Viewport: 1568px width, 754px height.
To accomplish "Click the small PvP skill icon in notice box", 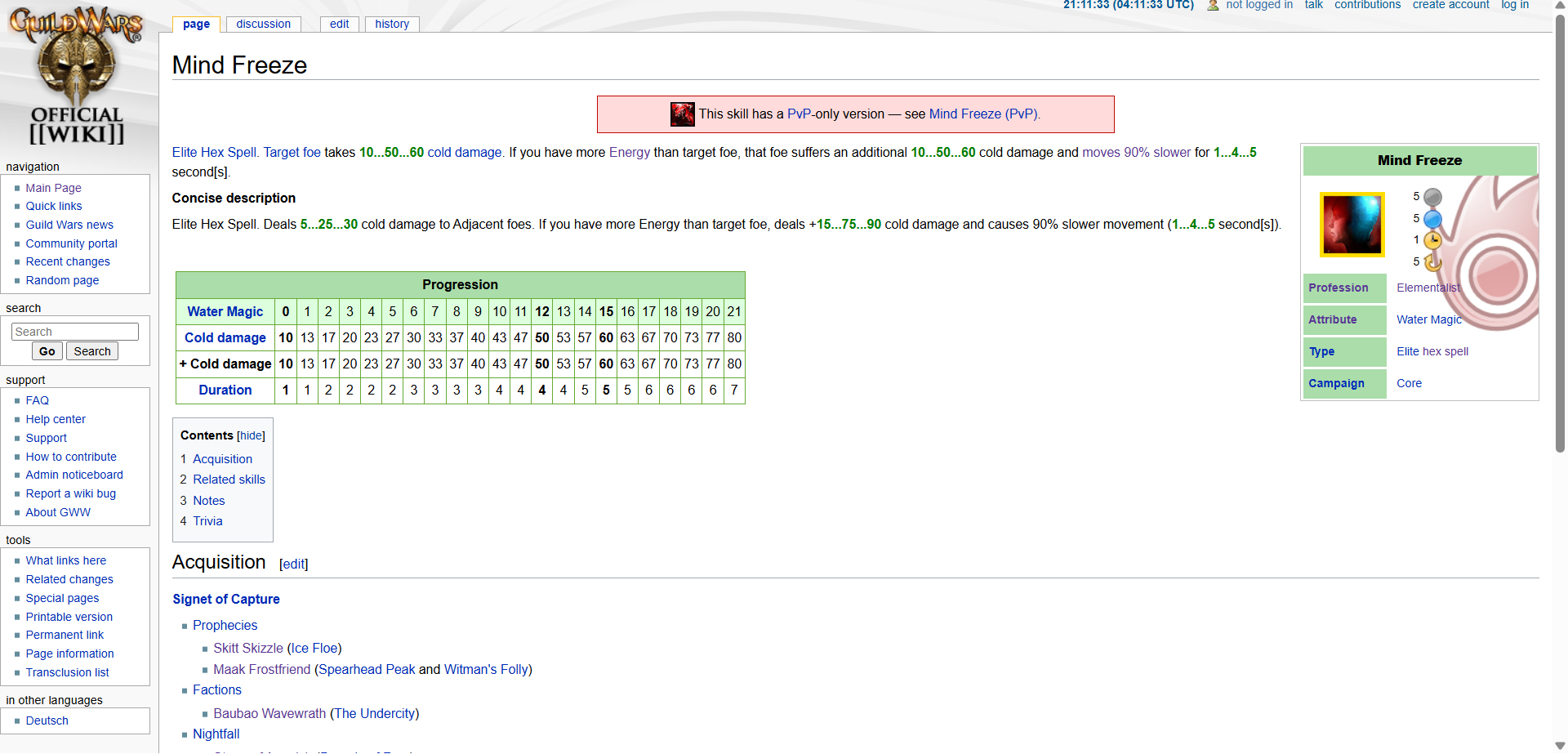I will point(683,114).
